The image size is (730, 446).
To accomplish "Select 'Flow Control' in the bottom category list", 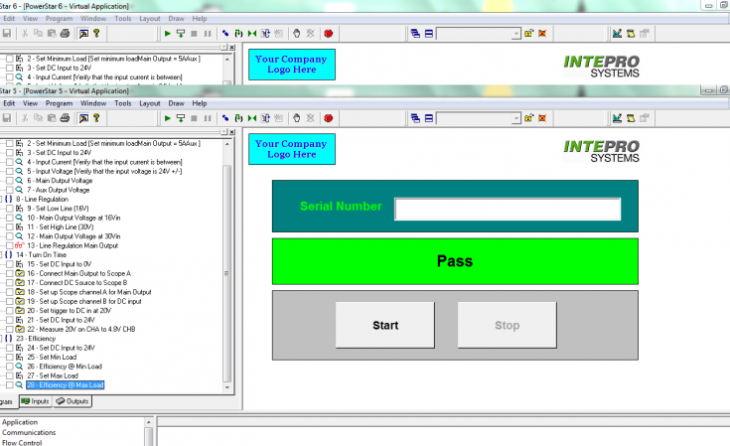I will click(x=22, y=443).
